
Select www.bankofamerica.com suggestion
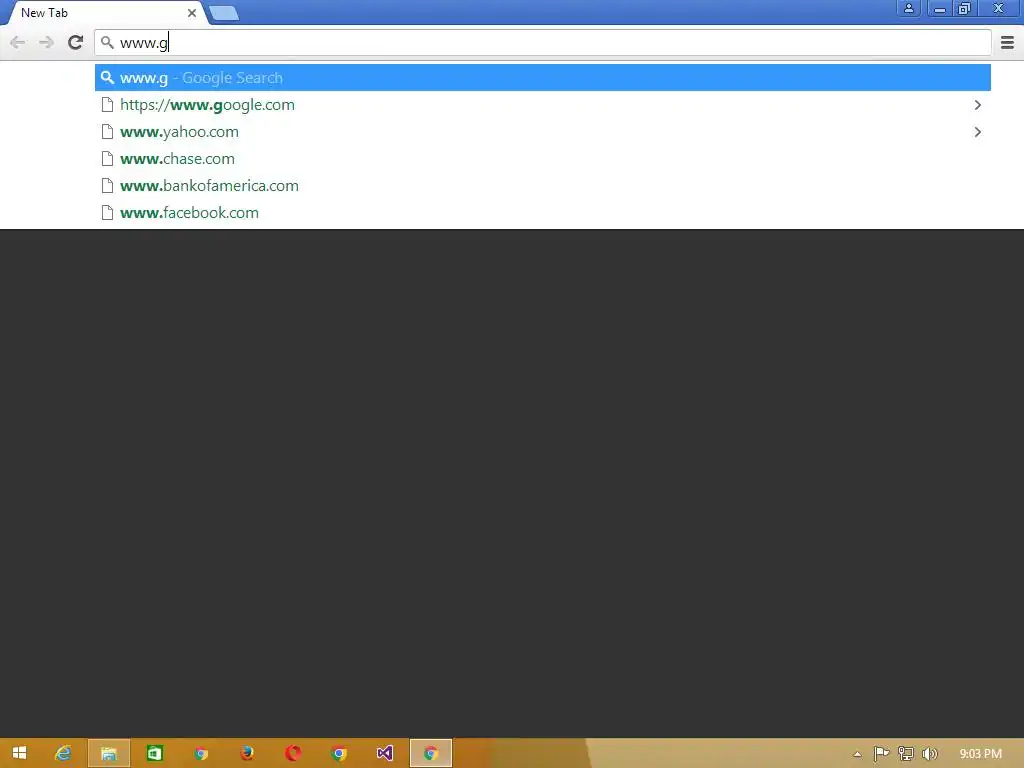click(543, 186)
